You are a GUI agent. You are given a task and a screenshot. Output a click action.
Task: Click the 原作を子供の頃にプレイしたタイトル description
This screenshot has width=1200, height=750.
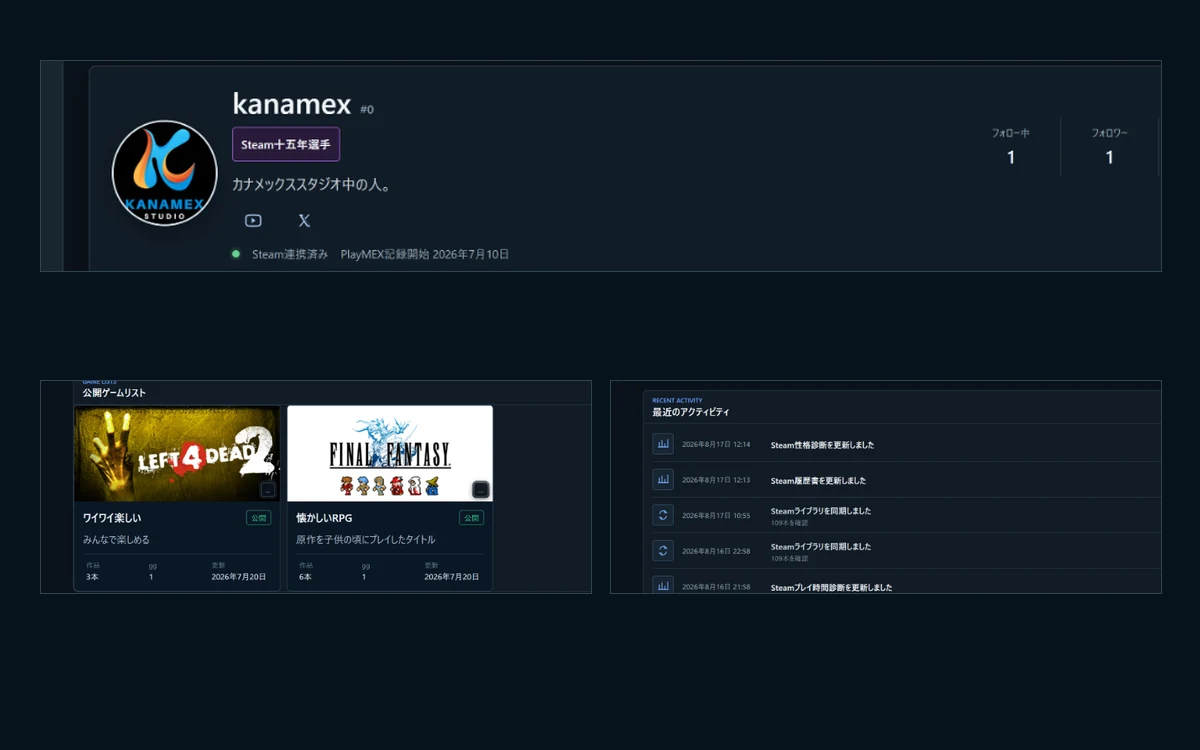(366, 540)
